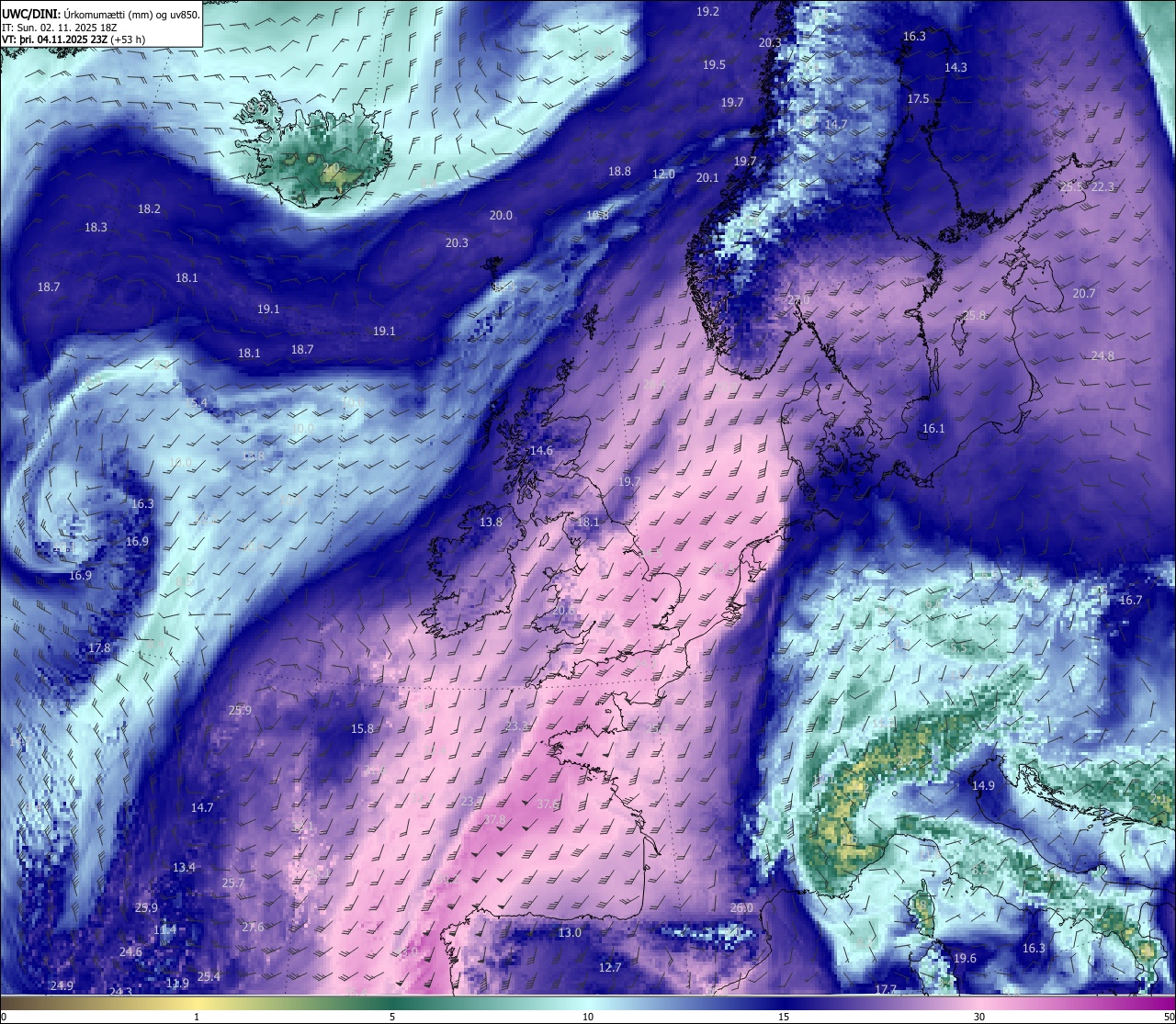
Task: Click the 16.7 value label
Action: tap(1130, 600)
